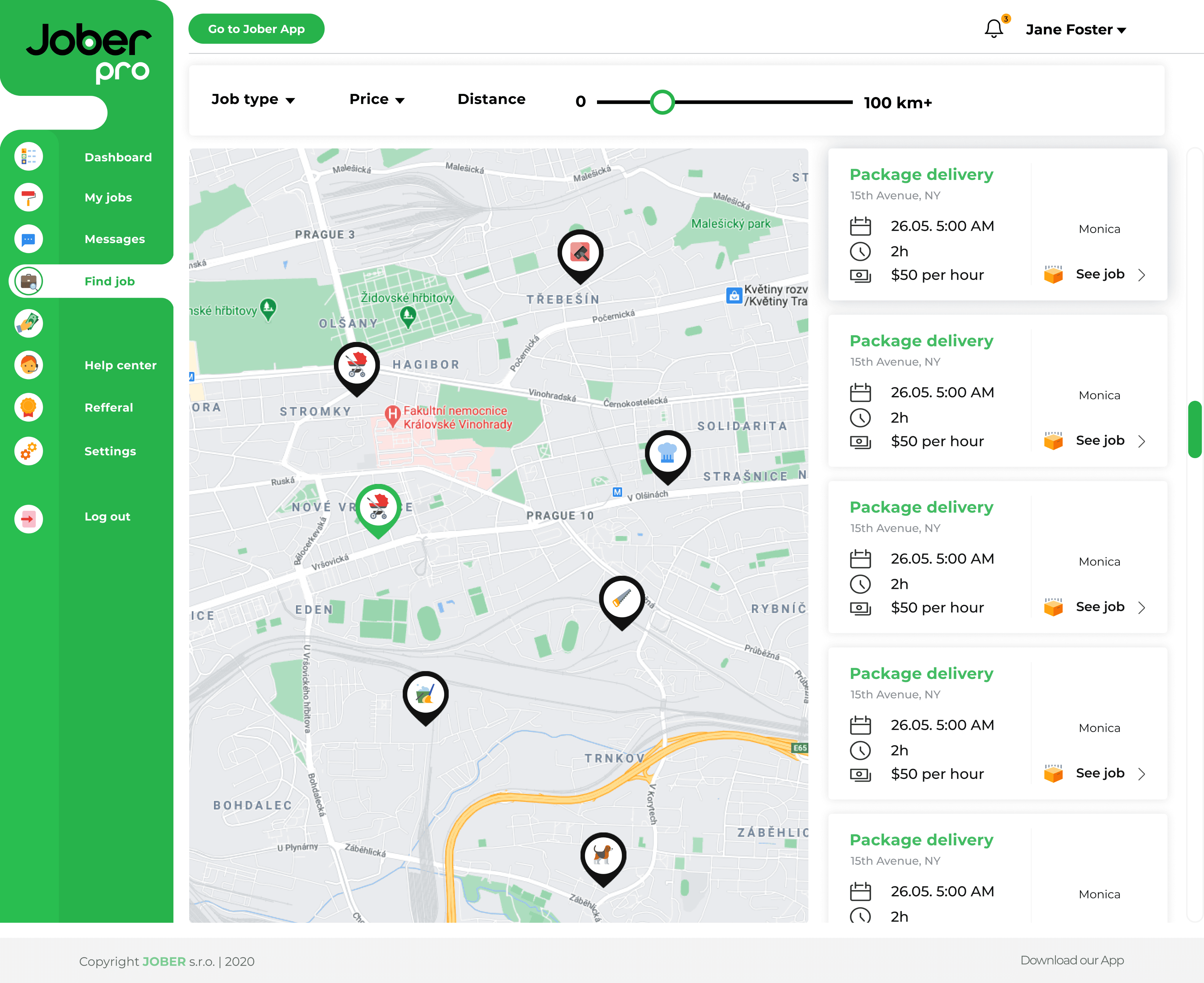Go to Messages in the sidebar
The height and width of the screenshot is (983, 1204).
(114, 239)
